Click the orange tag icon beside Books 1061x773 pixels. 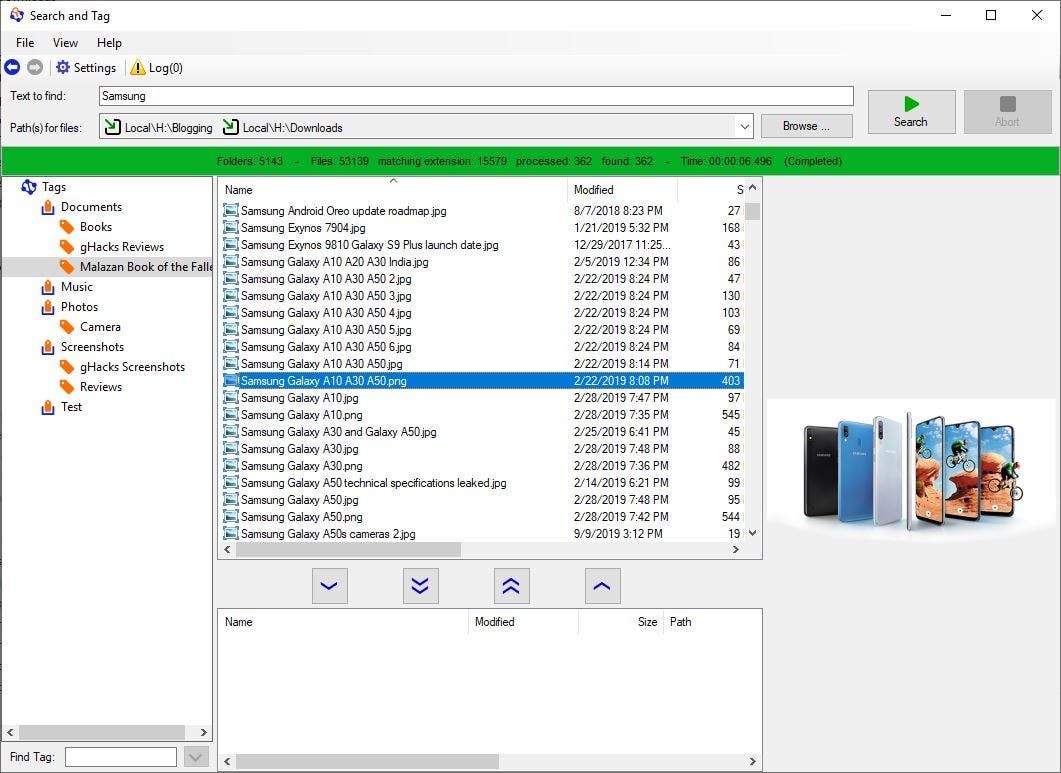tap(66, 227)
